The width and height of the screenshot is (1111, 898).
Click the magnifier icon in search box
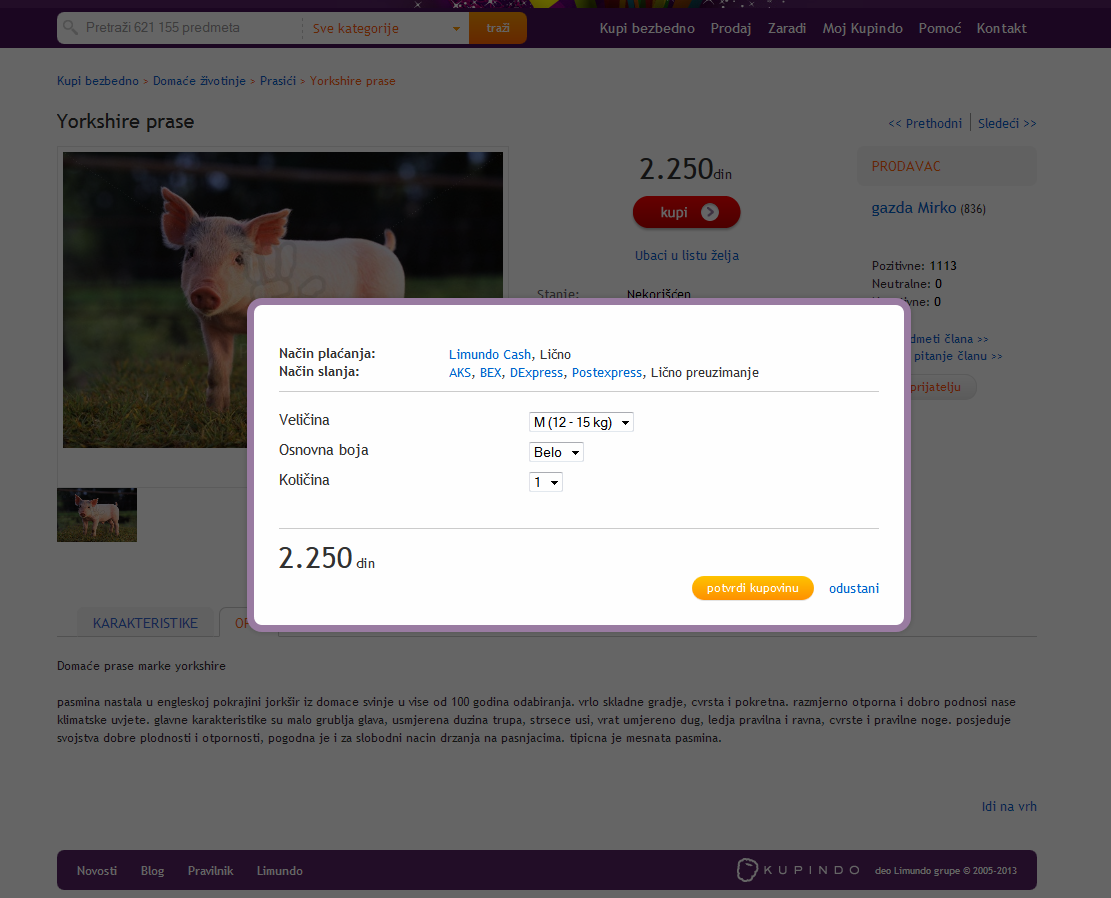coord(70,28)
